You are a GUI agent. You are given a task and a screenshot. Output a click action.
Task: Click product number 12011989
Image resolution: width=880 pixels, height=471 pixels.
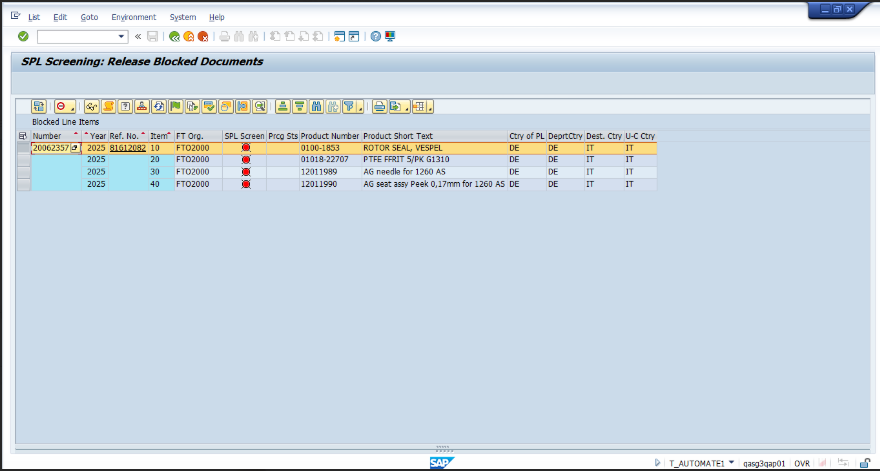319,172
